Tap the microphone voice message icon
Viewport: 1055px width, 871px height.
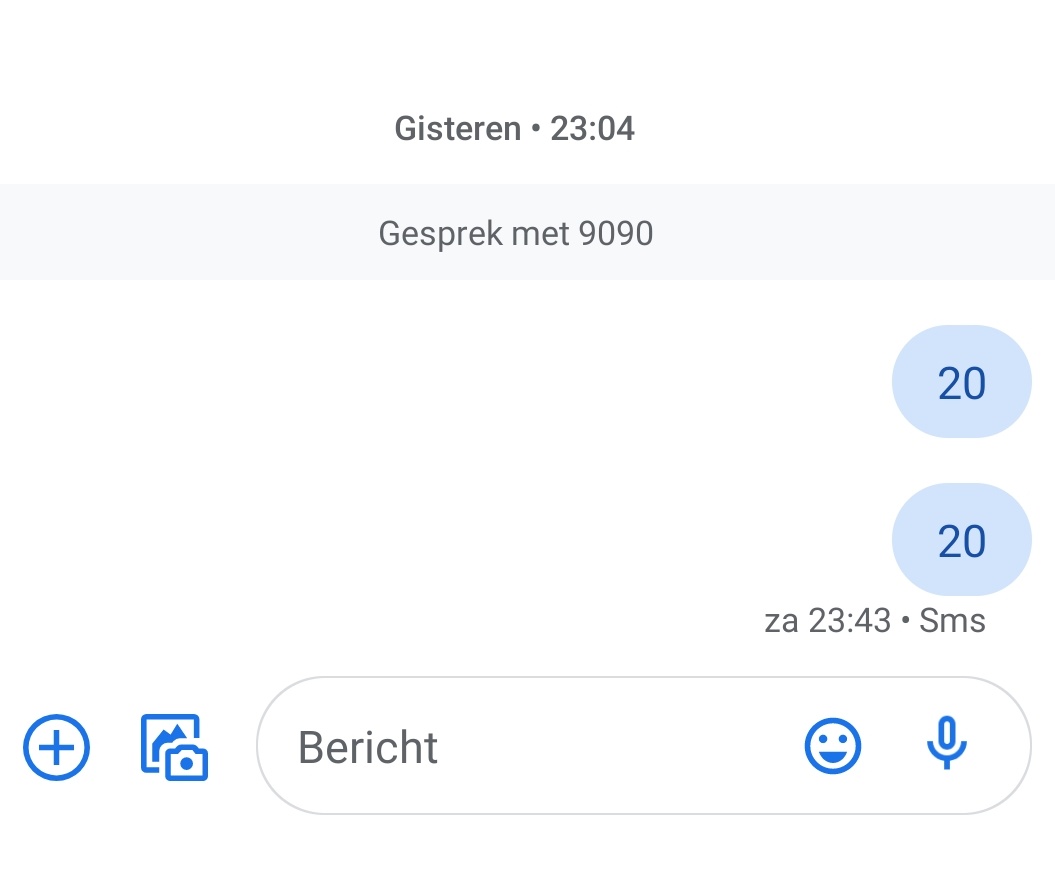point(946,745)
